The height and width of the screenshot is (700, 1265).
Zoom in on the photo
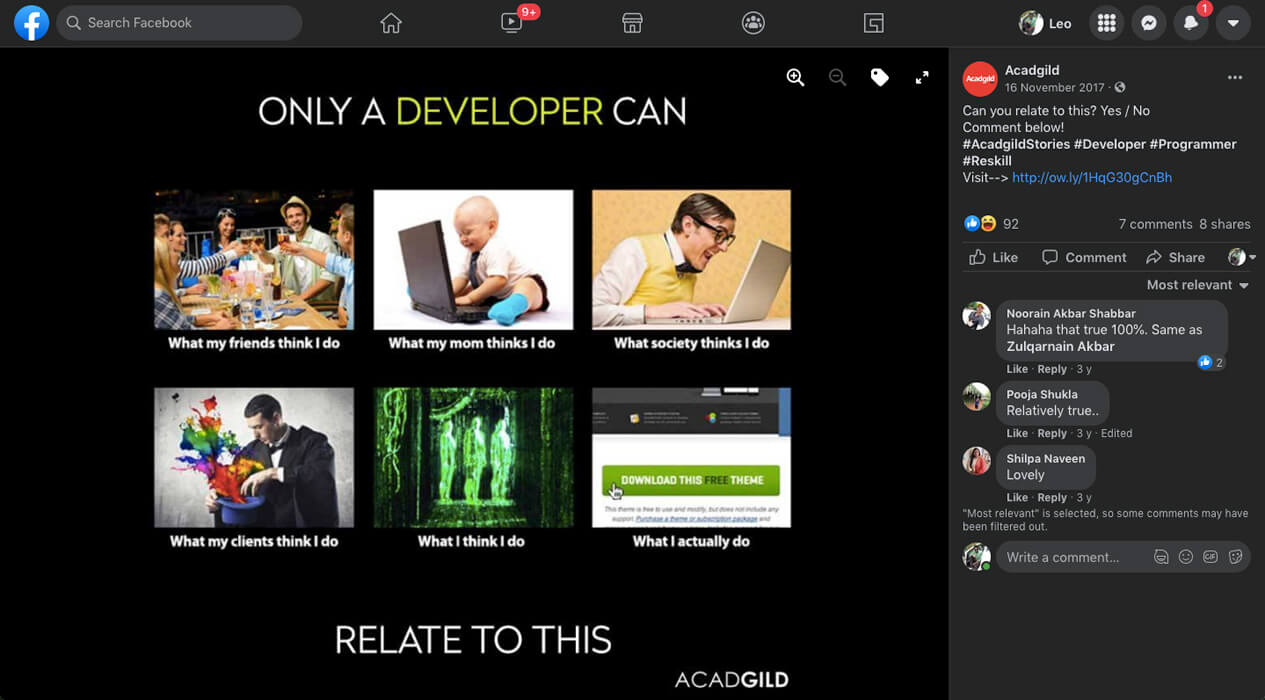click(795, 78)
